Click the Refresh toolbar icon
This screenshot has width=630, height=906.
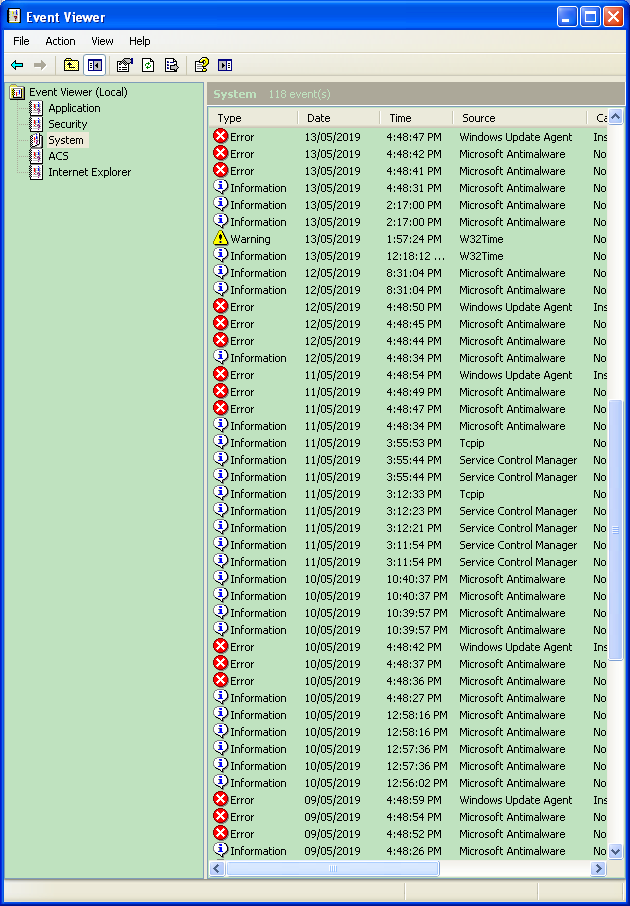click(148, 65)
